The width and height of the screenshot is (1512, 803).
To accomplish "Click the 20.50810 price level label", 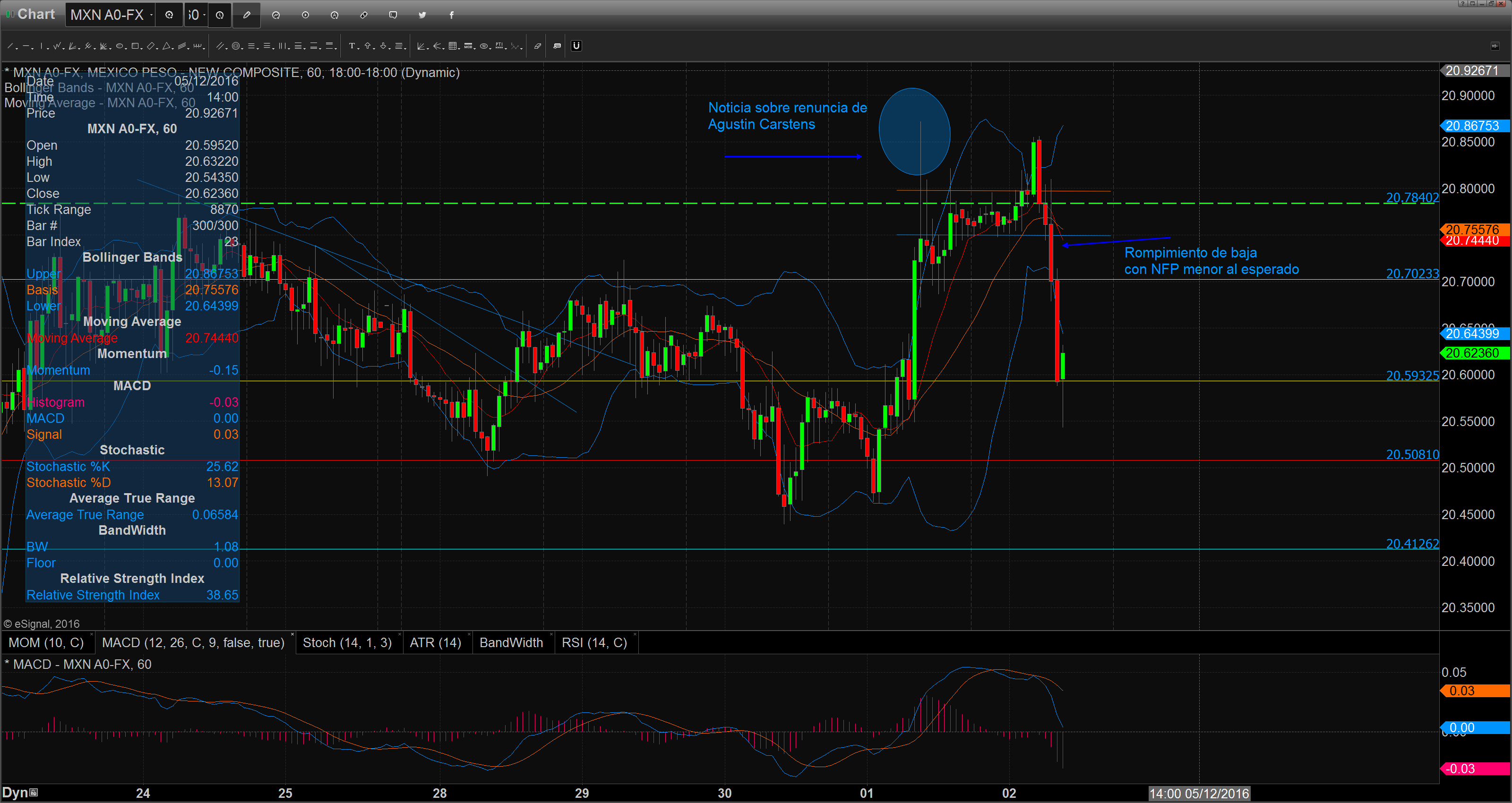I will coord(1412,454).
